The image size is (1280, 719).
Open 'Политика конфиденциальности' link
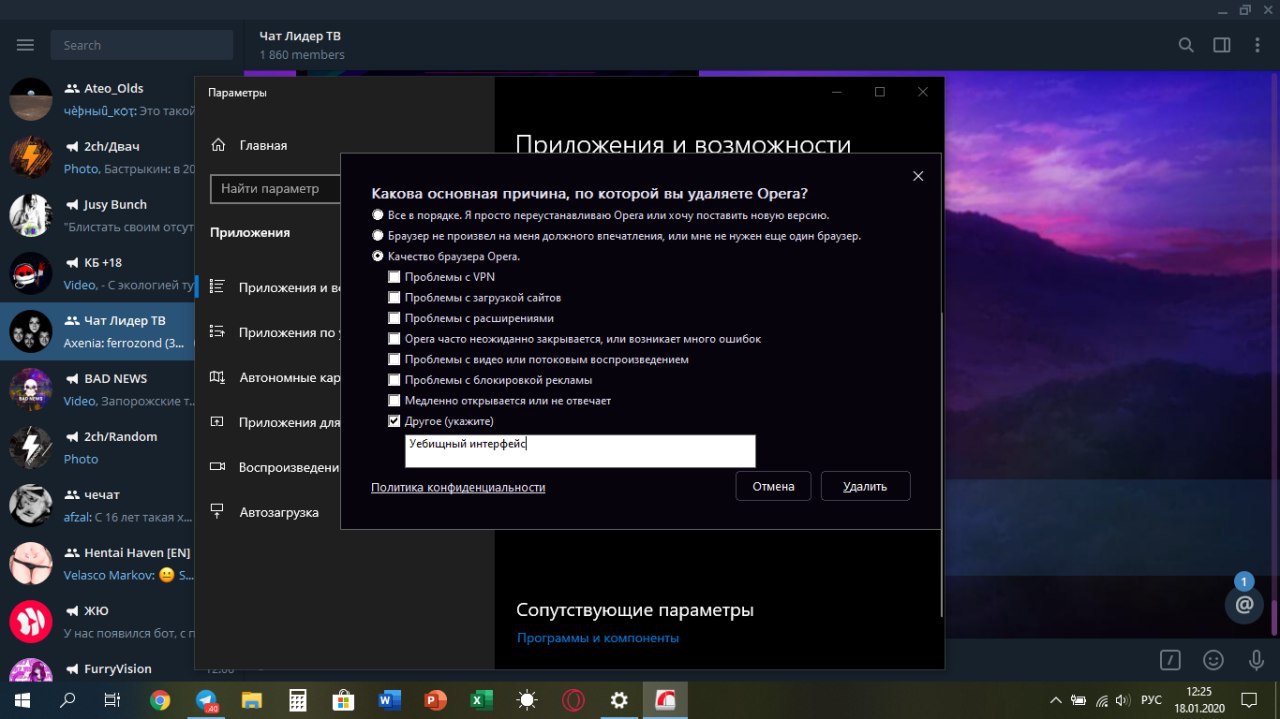pyautogui.click(x=458, y=487)
